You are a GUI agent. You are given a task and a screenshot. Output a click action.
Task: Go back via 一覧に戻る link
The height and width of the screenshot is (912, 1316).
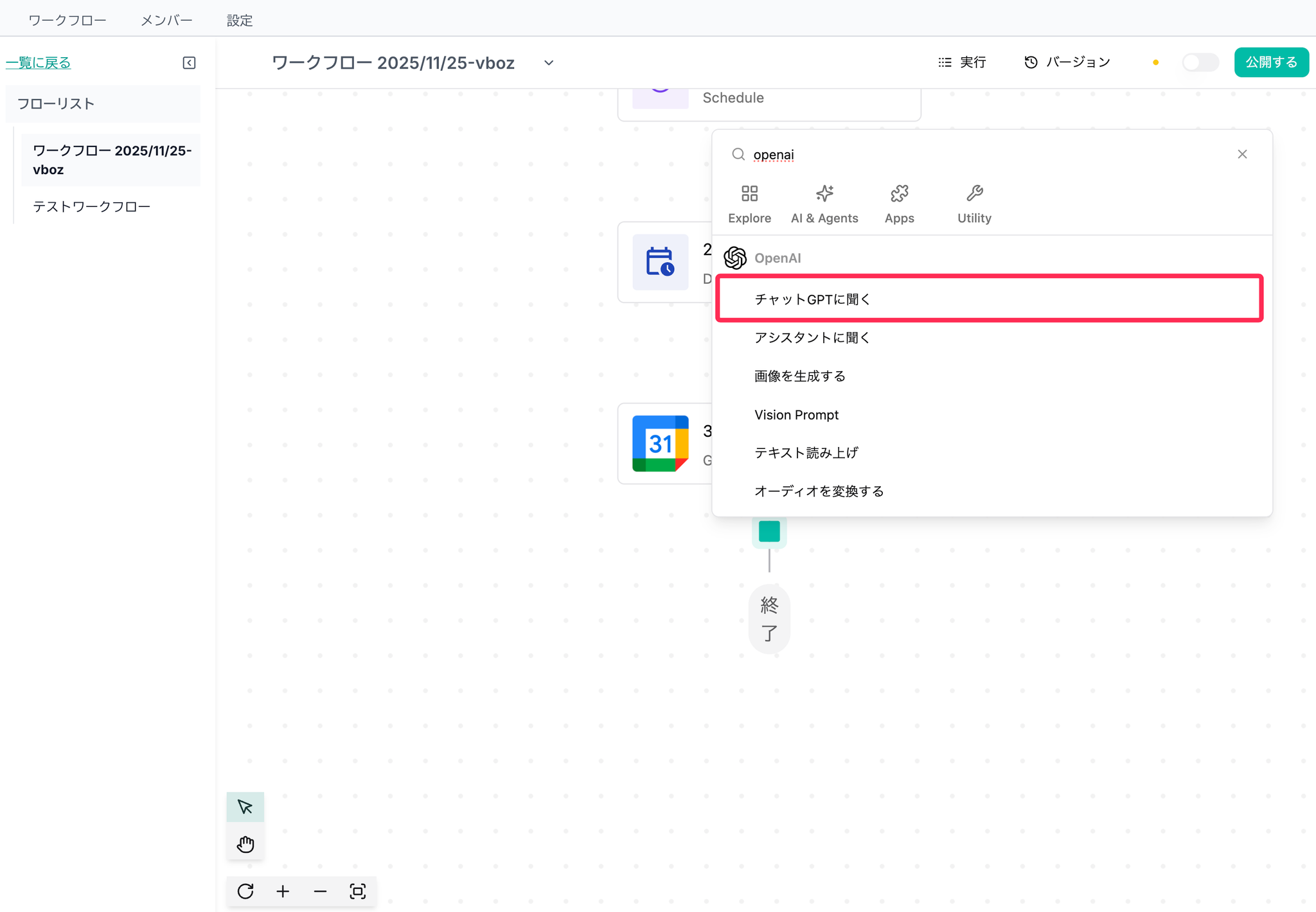click(39, 62)
